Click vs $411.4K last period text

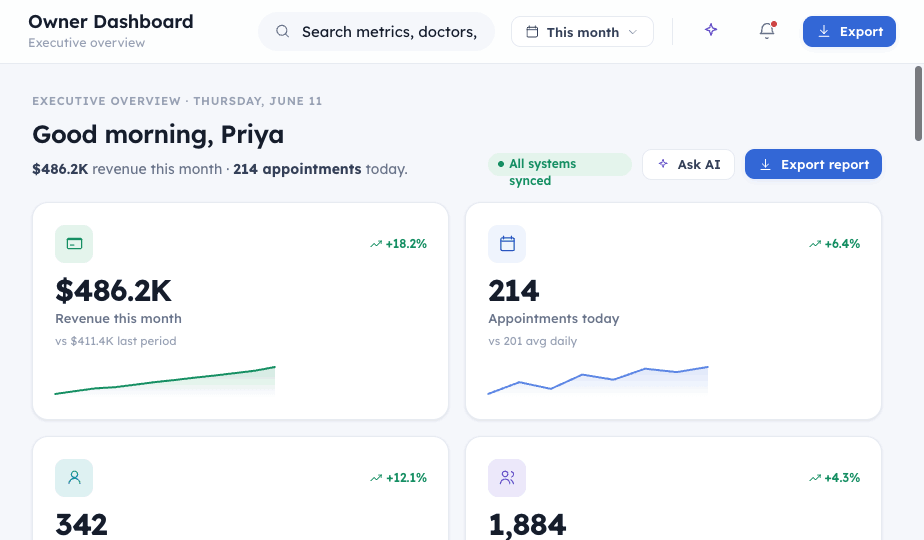(x=116, y=341)
